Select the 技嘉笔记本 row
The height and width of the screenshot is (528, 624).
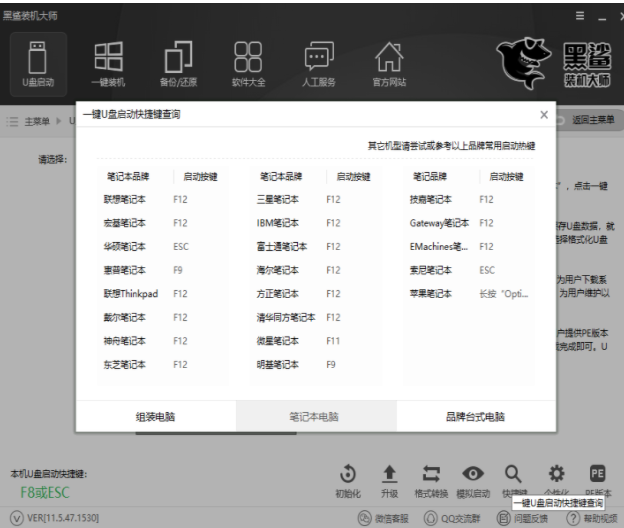pos(469,199)
